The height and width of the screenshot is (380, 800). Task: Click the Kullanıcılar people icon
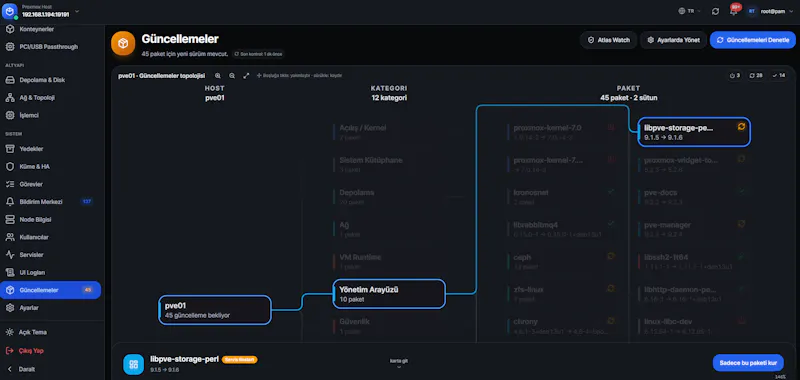(x=10, y=237)
